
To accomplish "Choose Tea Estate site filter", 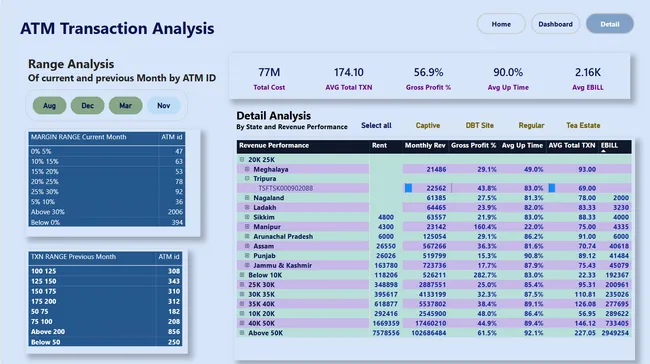I will click(x=583, y=125).
